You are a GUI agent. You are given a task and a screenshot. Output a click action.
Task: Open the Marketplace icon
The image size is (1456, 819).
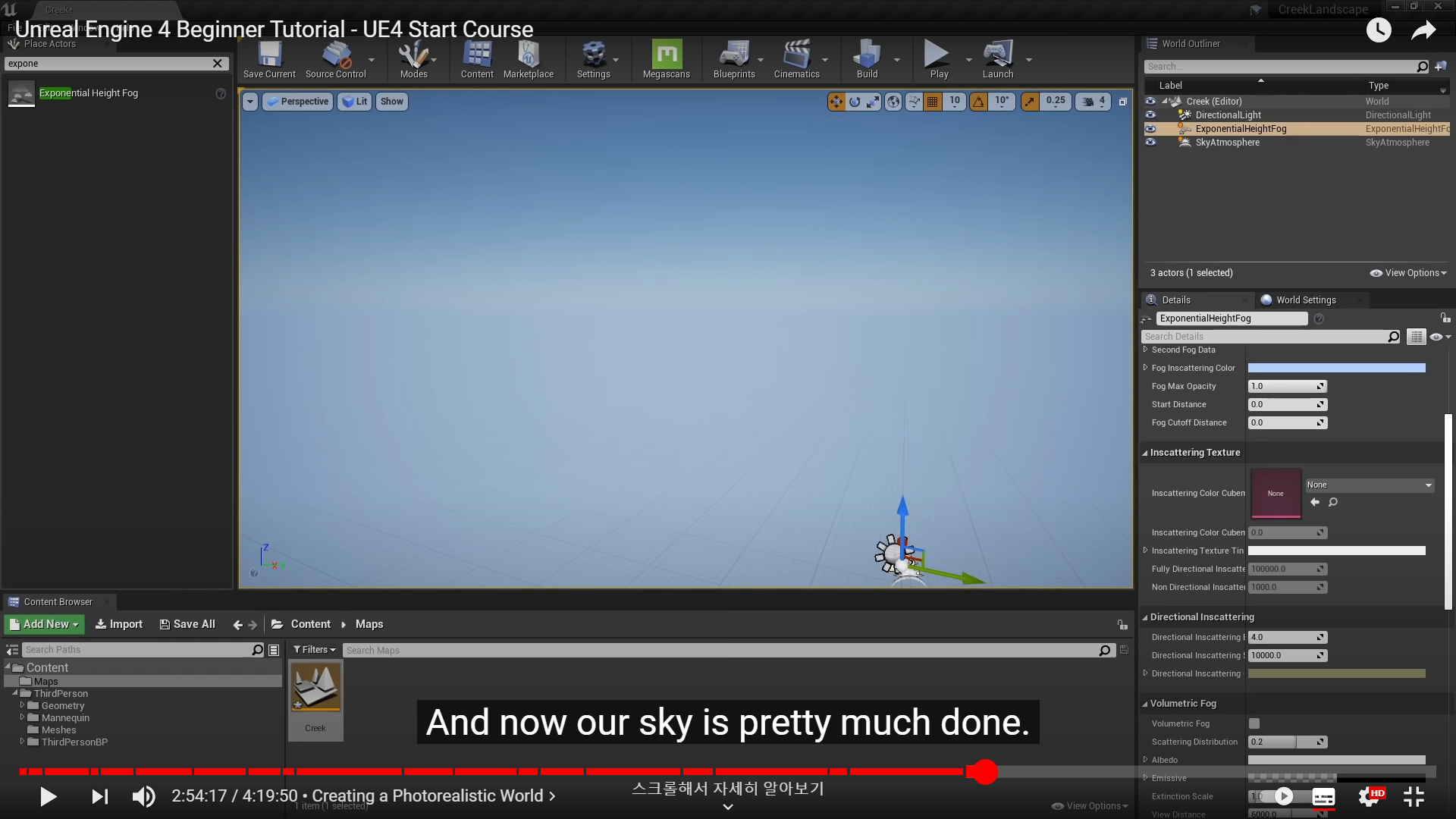tap(528, 55)
